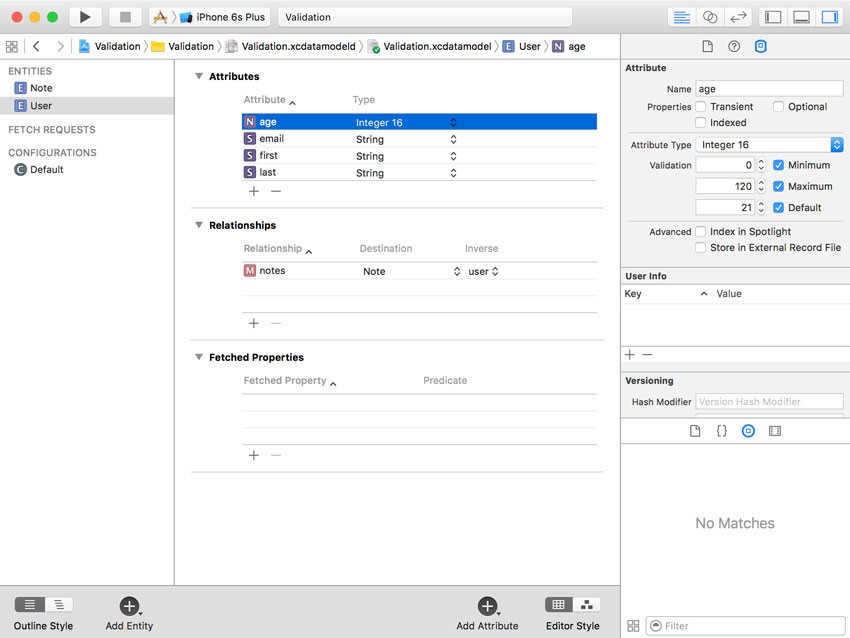Image resolution: width=850 pixels, height=638 pixels.
Task: Open the age attribute breadcrumb
Action: click(569, 47)
